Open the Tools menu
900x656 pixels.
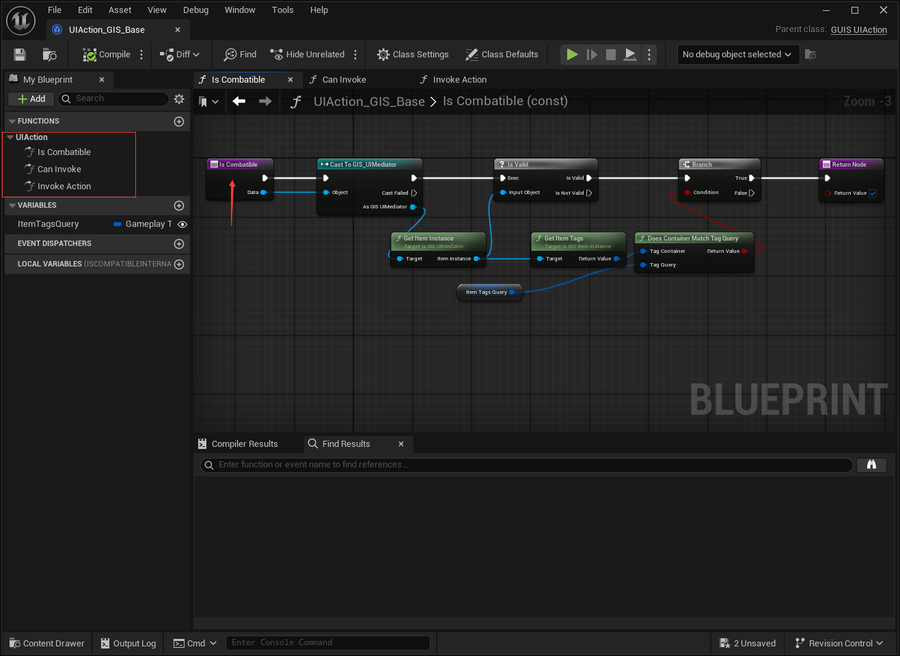click(x=282, y=10)
